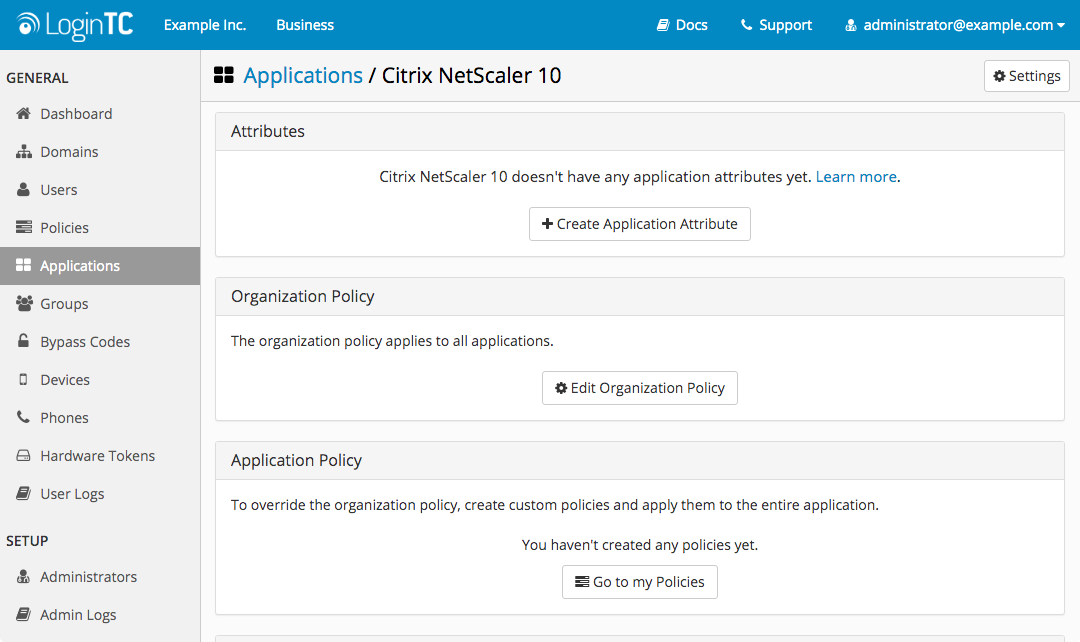Image resolution: width=1080 pixels, height=642 pixels.
Task: Click the Organization Policy panel heading
Action: click(x=302, y=296)
